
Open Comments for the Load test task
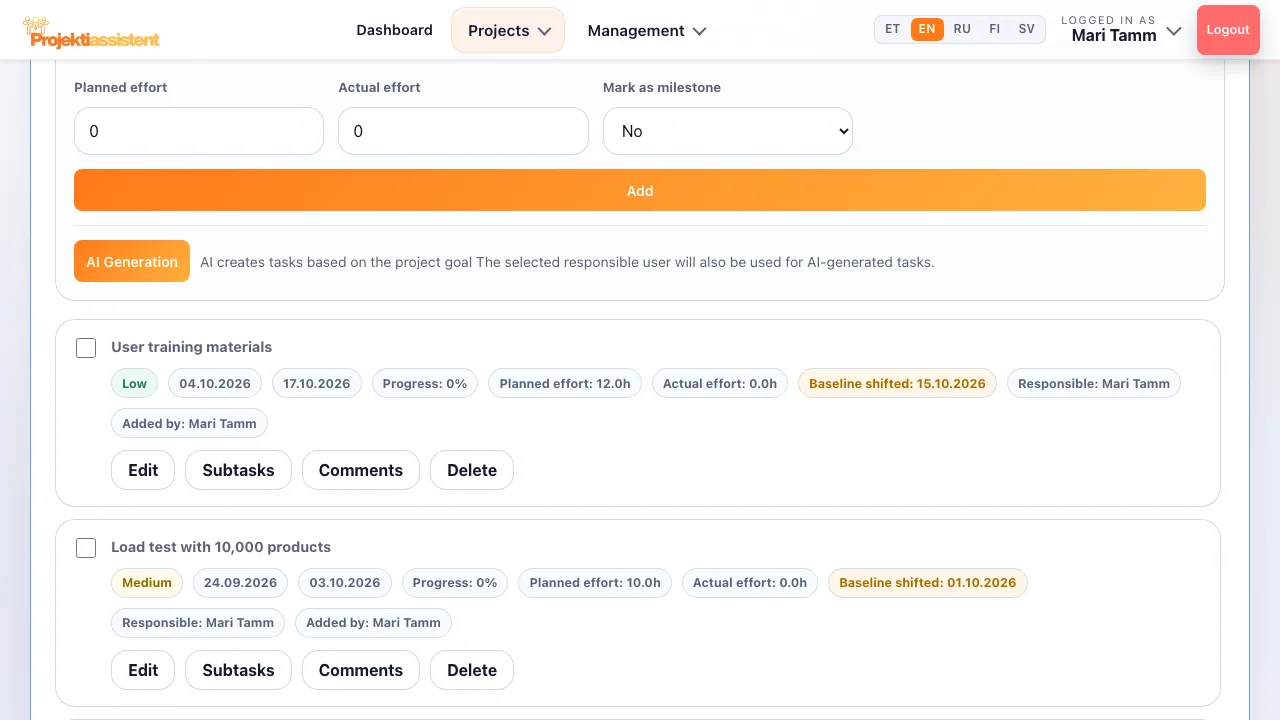(x=361, y=670)
